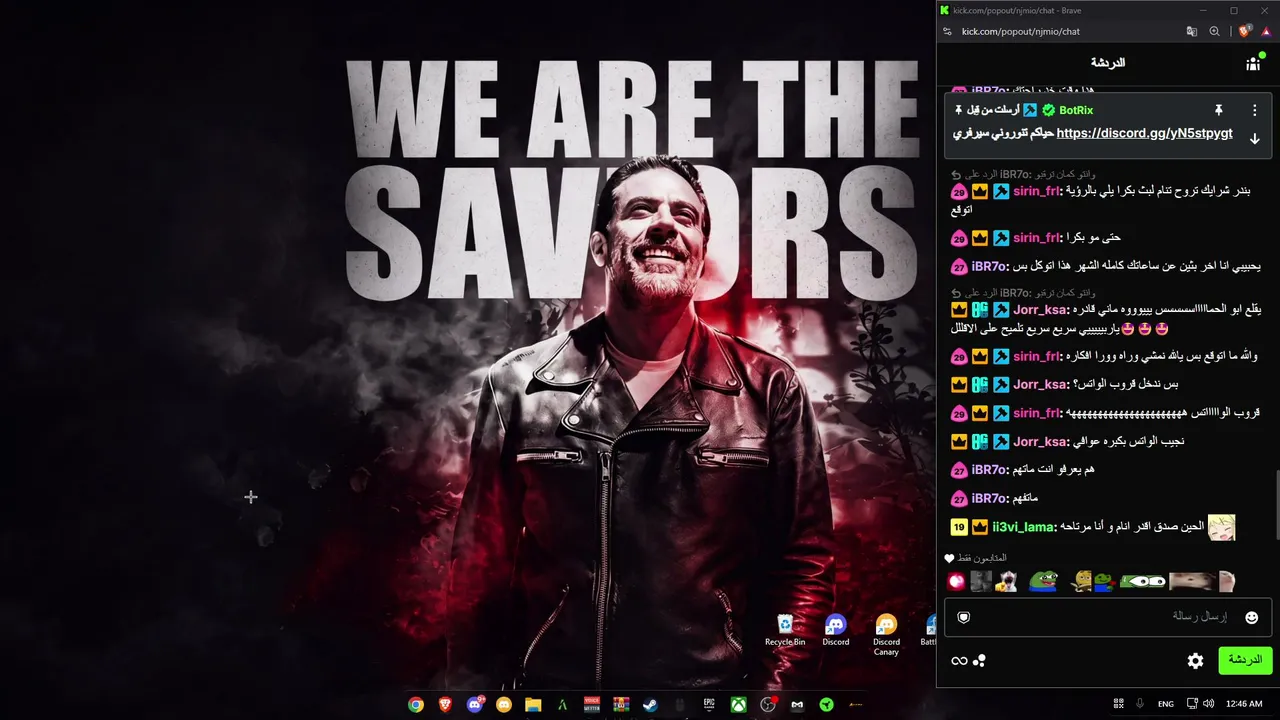Open Google Chrome from the taskbar

click(x=416, y=704)
